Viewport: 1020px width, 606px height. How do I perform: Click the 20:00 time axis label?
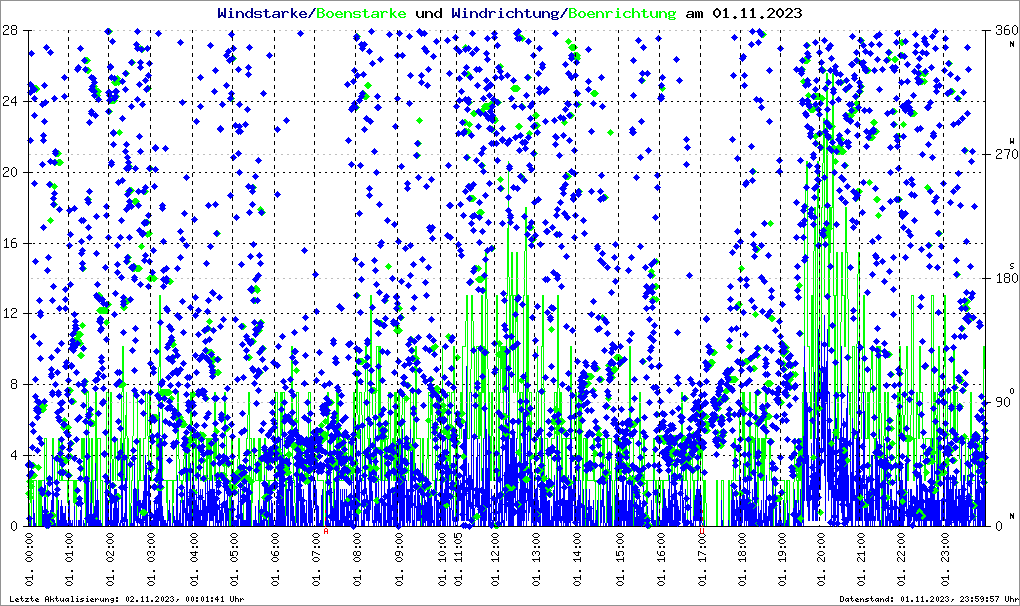820,559
